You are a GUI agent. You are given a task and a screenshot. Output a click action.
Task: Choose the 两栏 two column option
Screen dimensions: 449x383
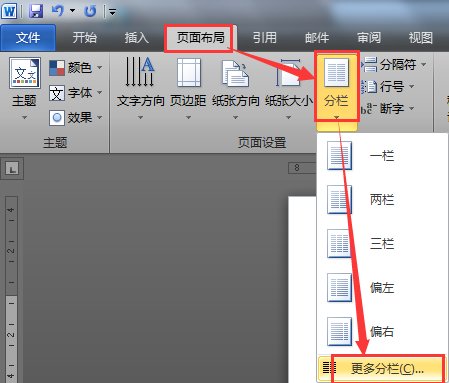[x=382, y=199]
